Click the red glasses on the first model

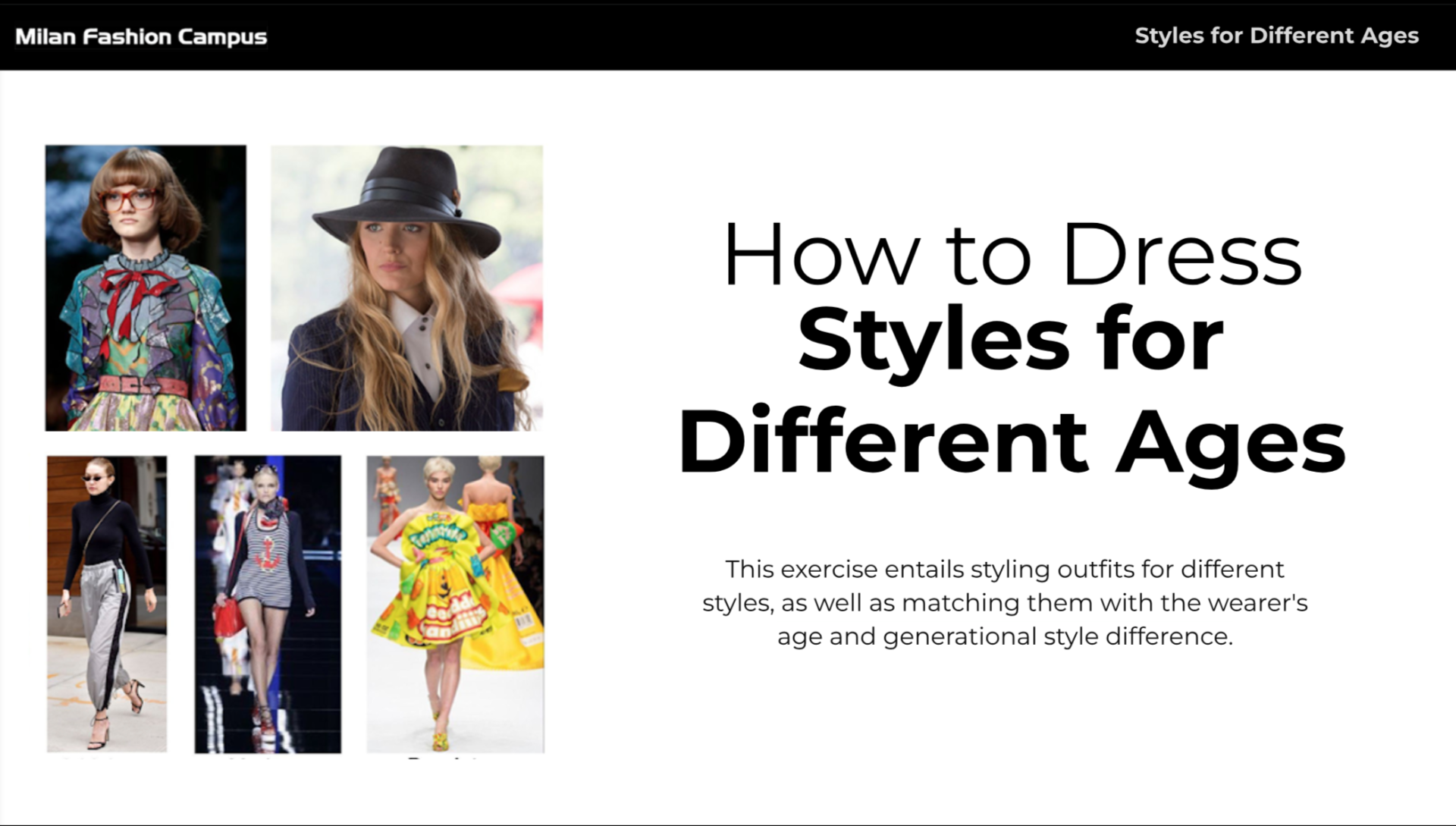127,200
